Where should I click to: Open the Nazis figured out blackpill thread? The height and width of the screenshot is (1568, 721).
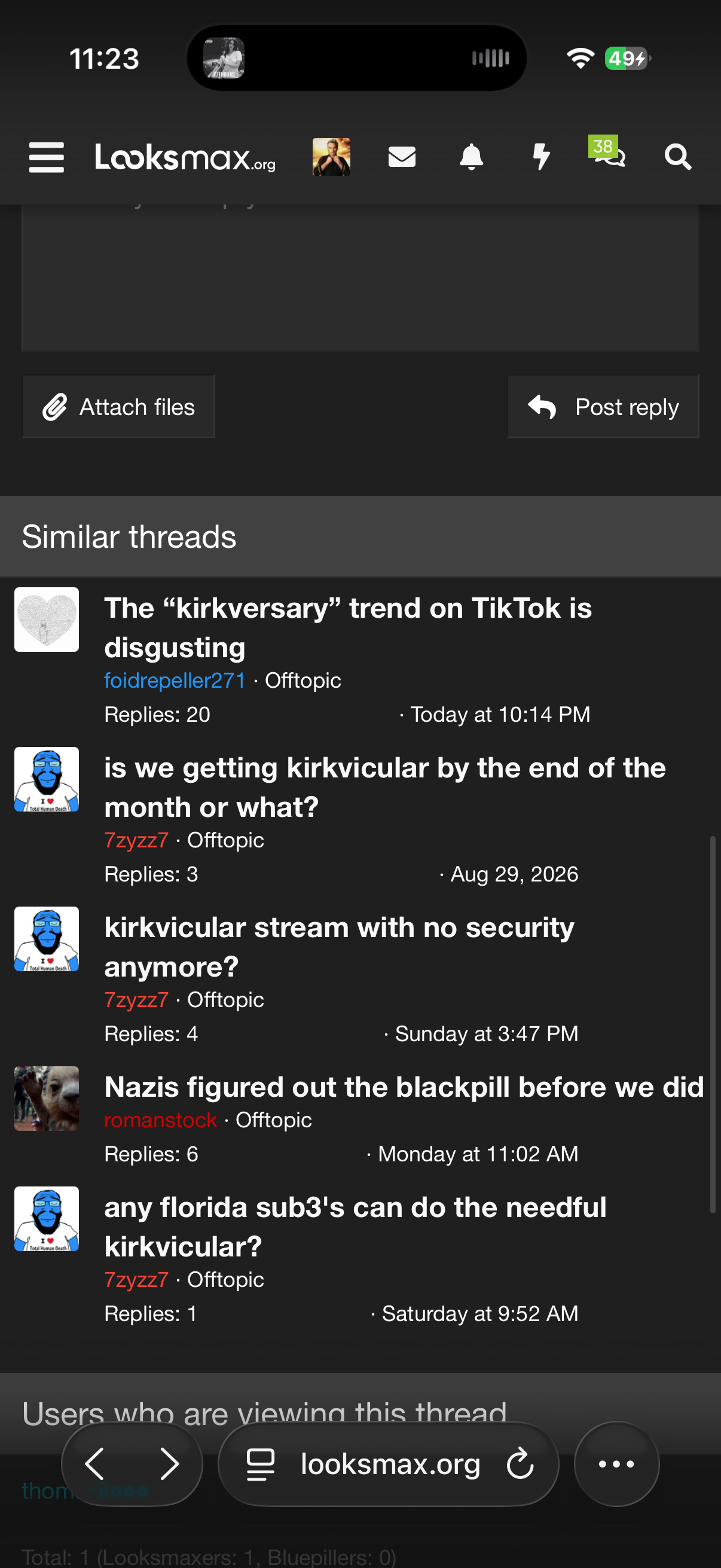pos(404,1087)
